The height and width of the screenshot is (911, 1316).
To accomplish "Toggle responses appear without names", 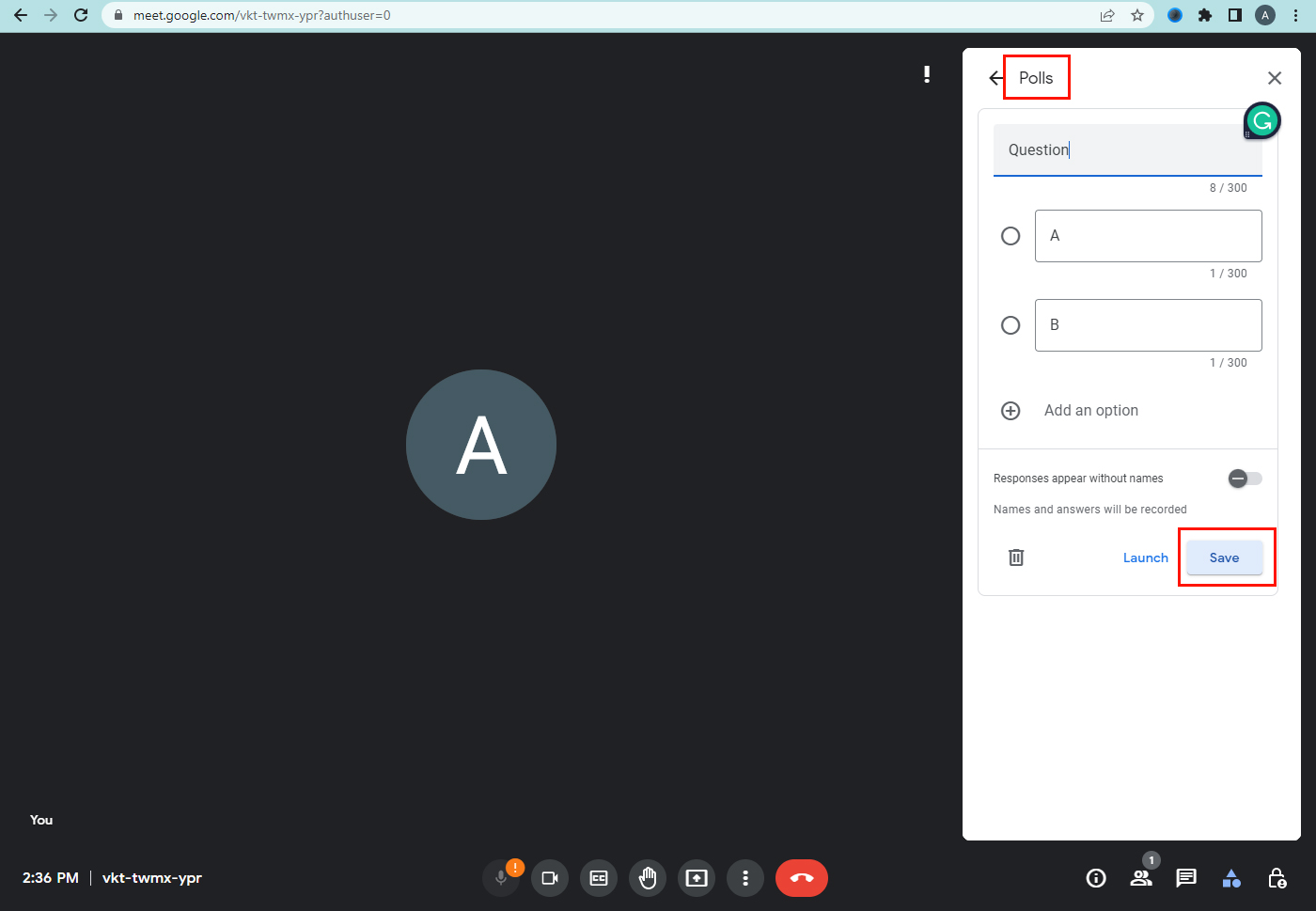I will tap(1245, 479).
